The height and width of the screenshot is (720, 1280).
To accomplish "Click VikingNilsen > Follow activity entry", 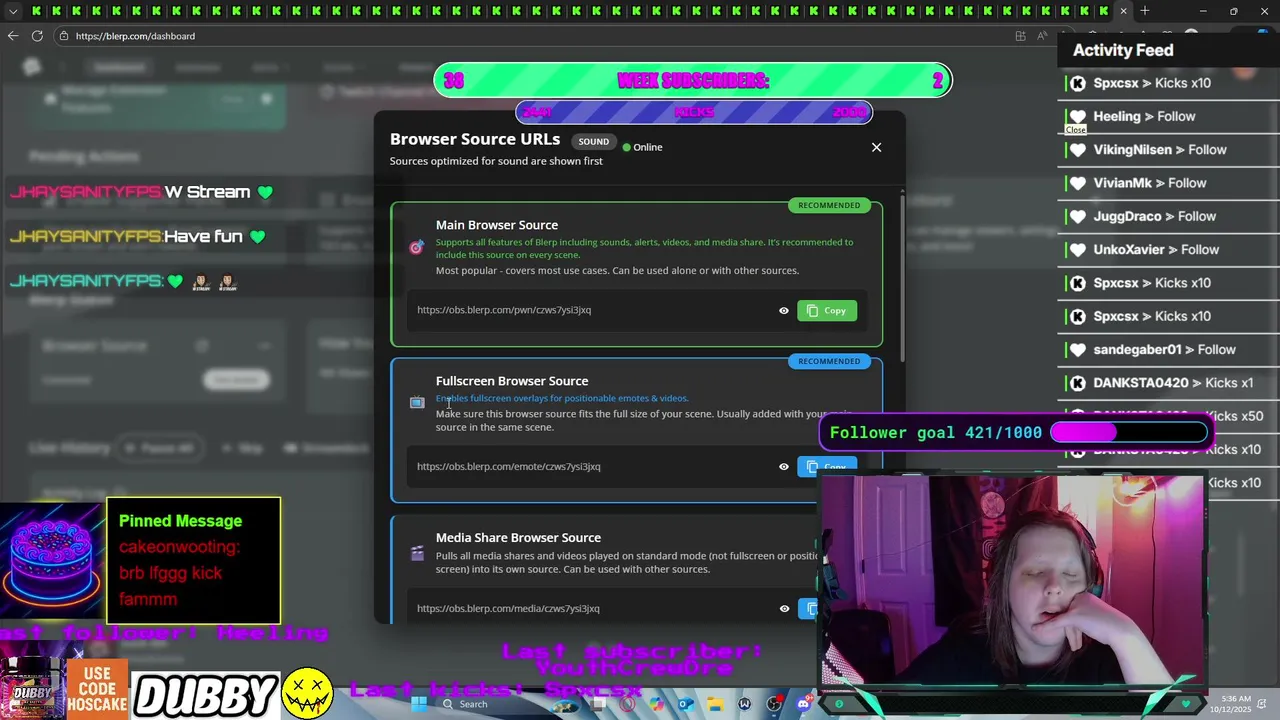I will pyautogui.click(x=1160, y=150).
